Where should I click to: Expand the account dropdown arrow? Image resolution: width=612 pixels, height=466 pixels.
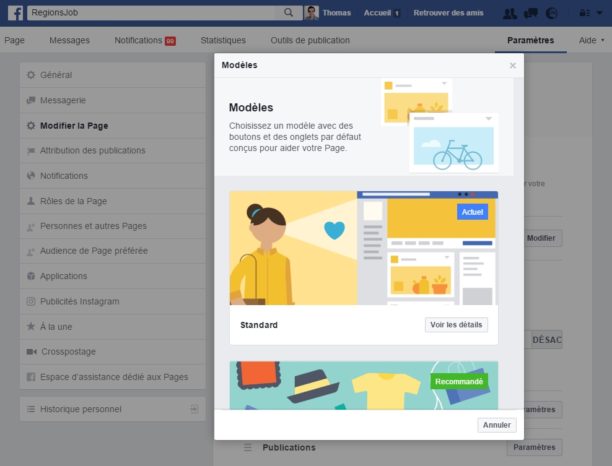coord(600,13)
